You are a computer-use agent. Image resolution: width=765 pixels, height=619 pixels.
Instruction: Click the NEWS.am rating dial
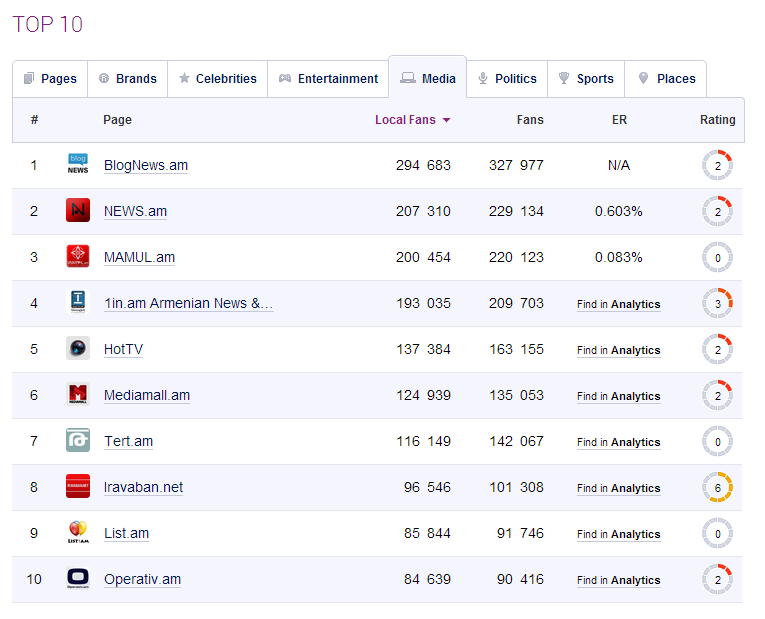point(717,211)
